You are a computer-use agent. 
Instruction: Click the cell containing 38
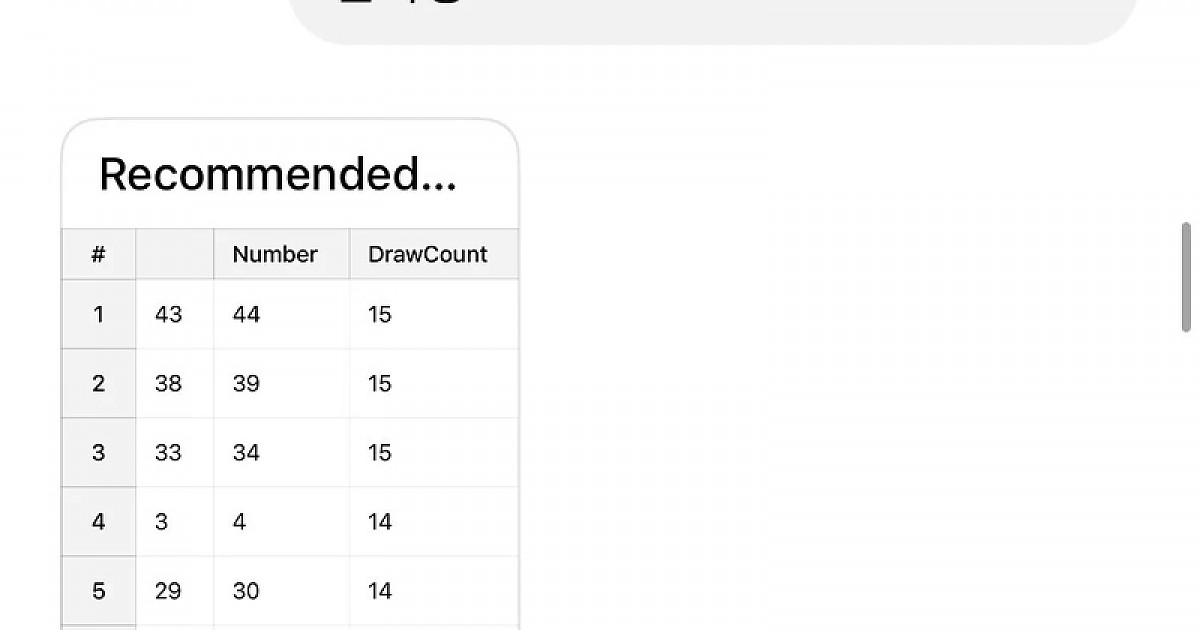(x=169, y=384)
